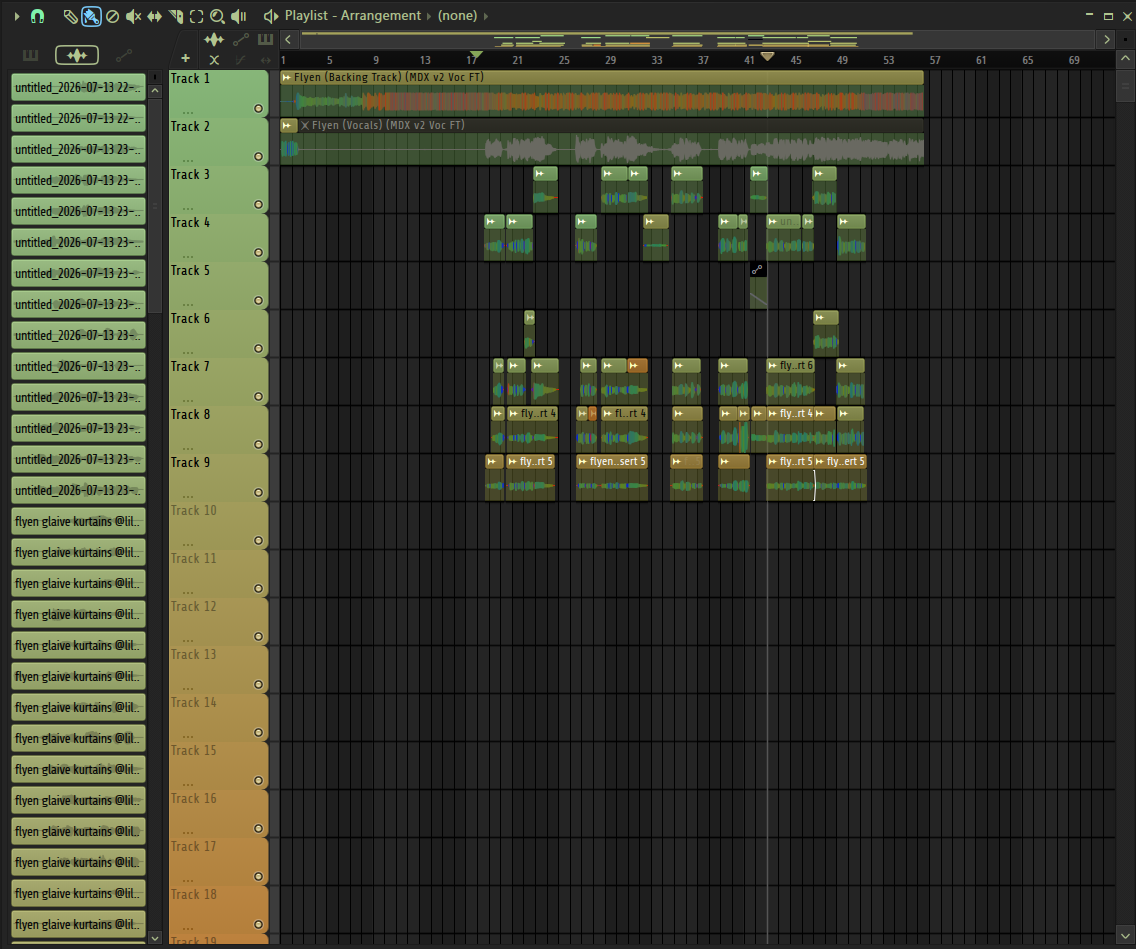Image resolution: width=1136 pixels, height=949 pixels.
Task: Open the fly..rt 6 clip menu
Action: coord(772,366)
